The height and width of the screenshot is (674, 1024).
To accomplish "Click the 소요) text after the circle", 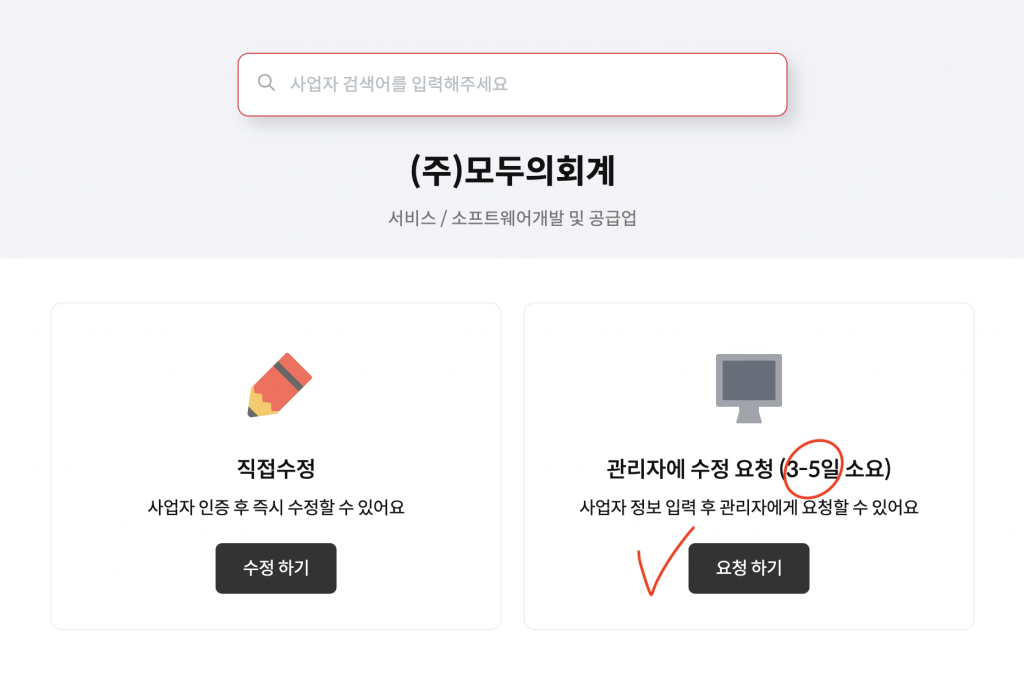I will click(868, 468).
